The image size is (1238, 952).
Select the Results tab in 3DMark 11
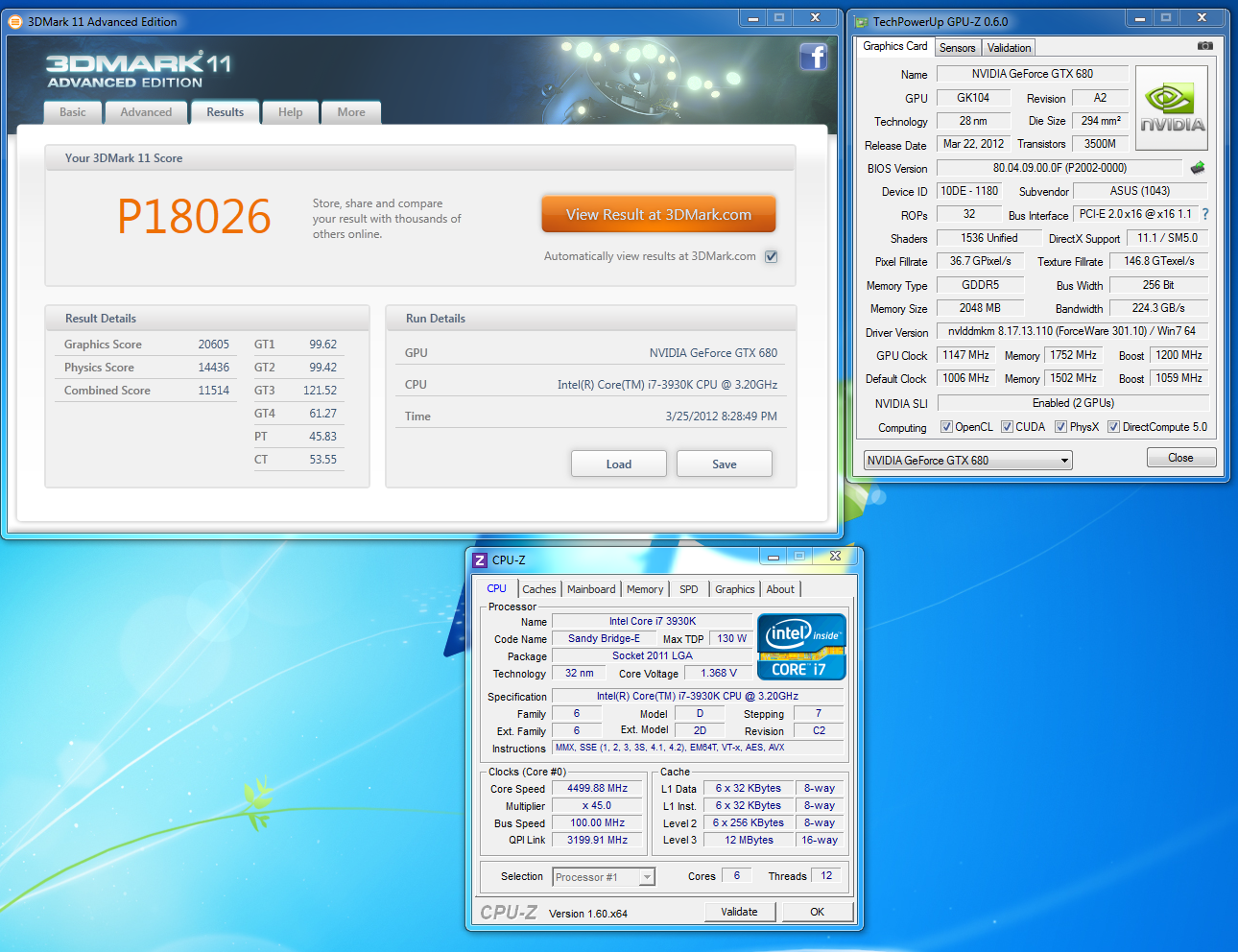(x=226, y=112)
